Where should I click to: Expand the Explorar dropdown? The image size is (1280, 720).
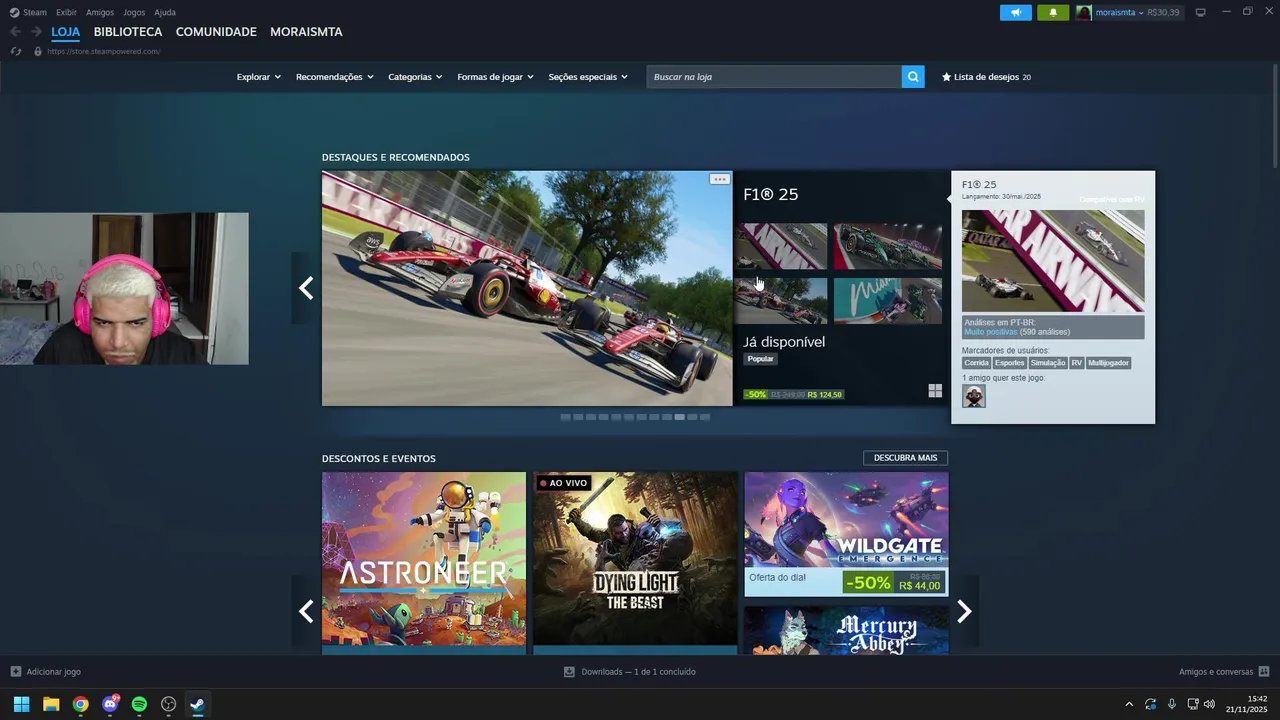point(259,77)
